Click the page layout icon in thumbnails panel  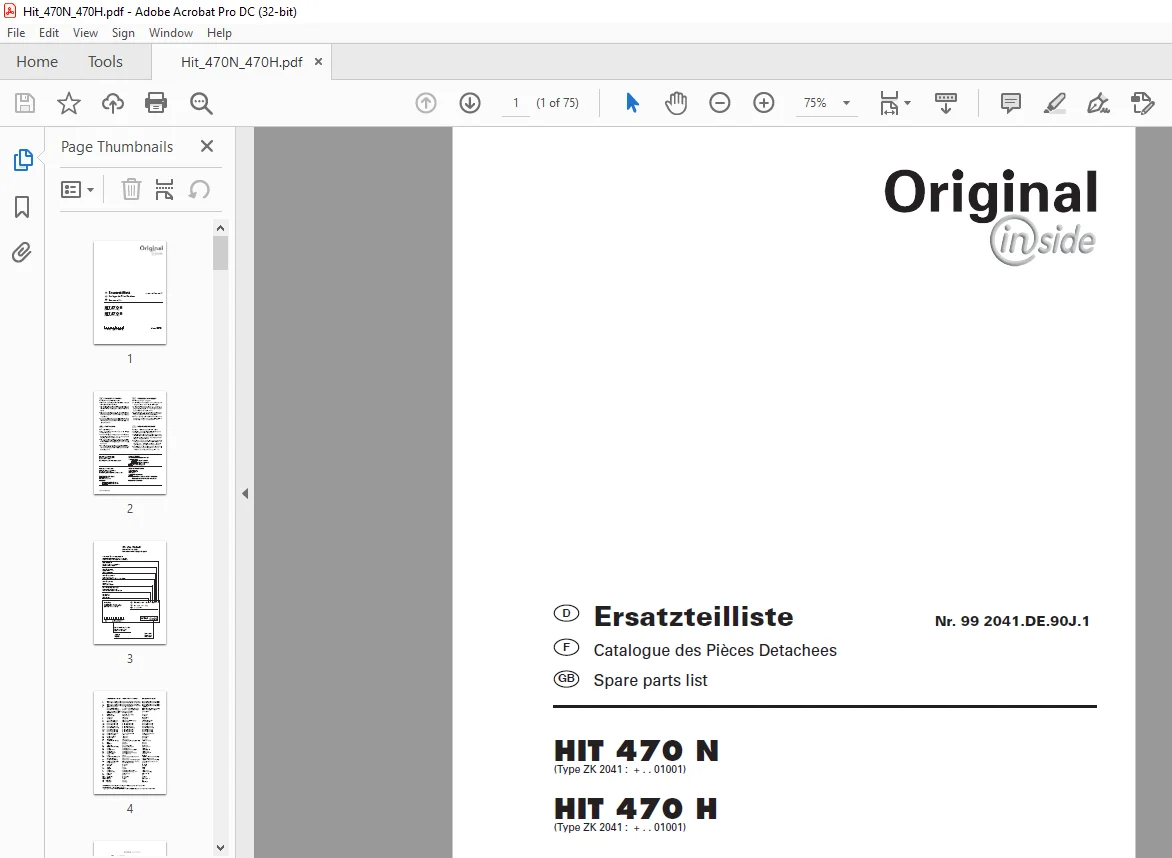tap(164, 190)
